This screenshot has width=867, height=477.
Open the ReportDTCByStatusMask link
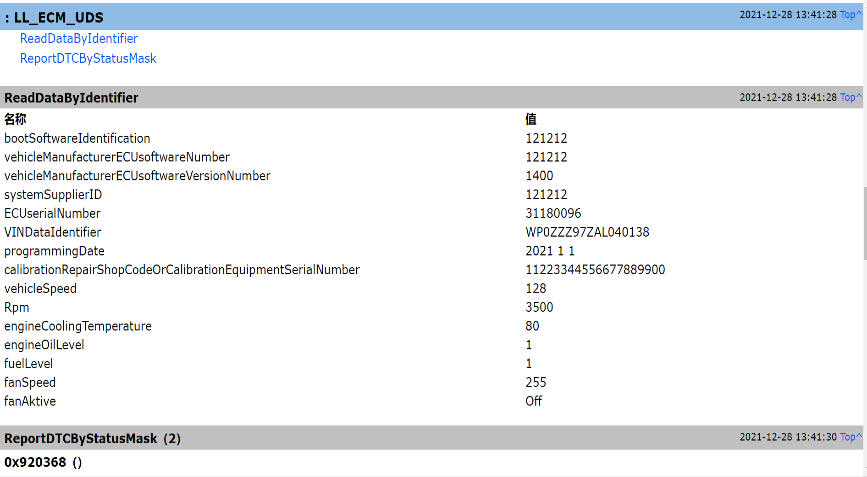click(x=88, y=59)
